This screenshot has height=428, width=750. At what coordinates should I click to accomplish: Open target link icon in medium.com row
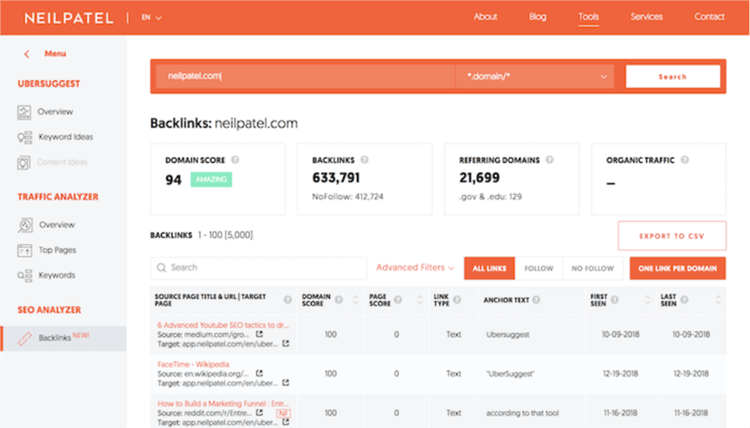tap(286, 343)
